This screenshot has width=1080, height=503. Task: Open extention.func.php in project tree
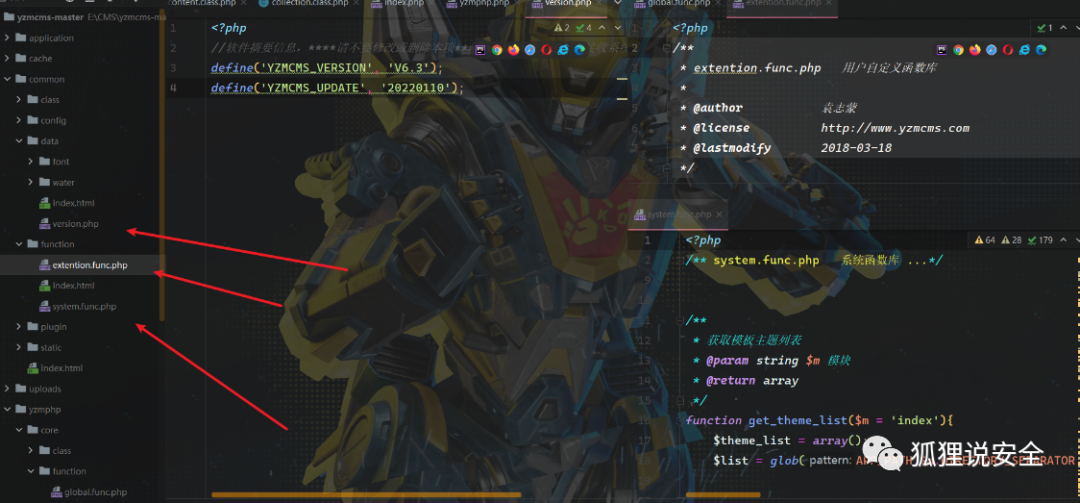click(90, 265)
